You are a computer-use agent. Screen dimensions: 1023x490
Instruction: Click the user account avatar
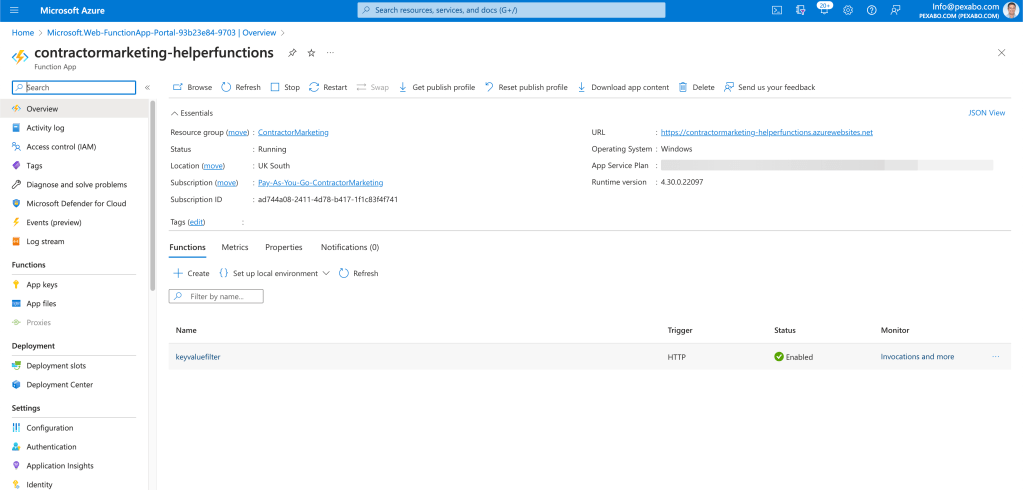[1012, 10]
